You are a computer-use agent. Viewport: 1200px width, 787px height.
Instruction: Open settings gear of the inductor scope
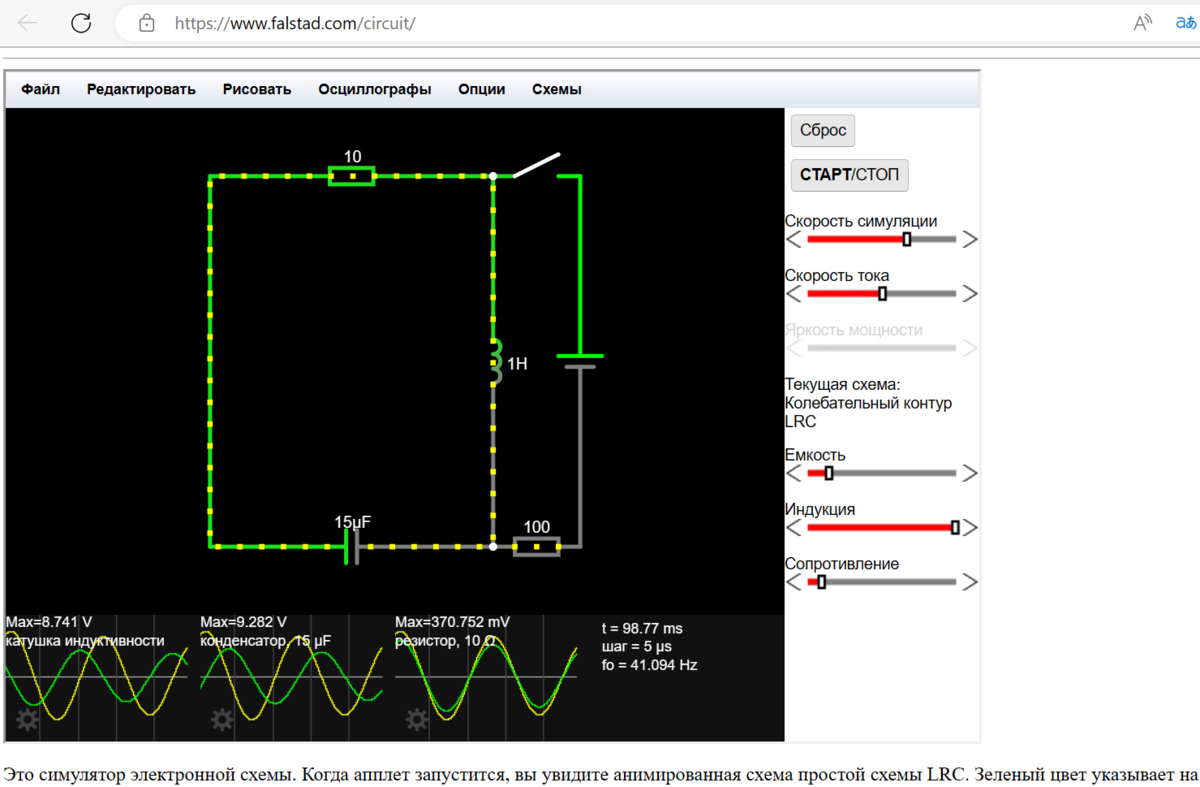27,719
